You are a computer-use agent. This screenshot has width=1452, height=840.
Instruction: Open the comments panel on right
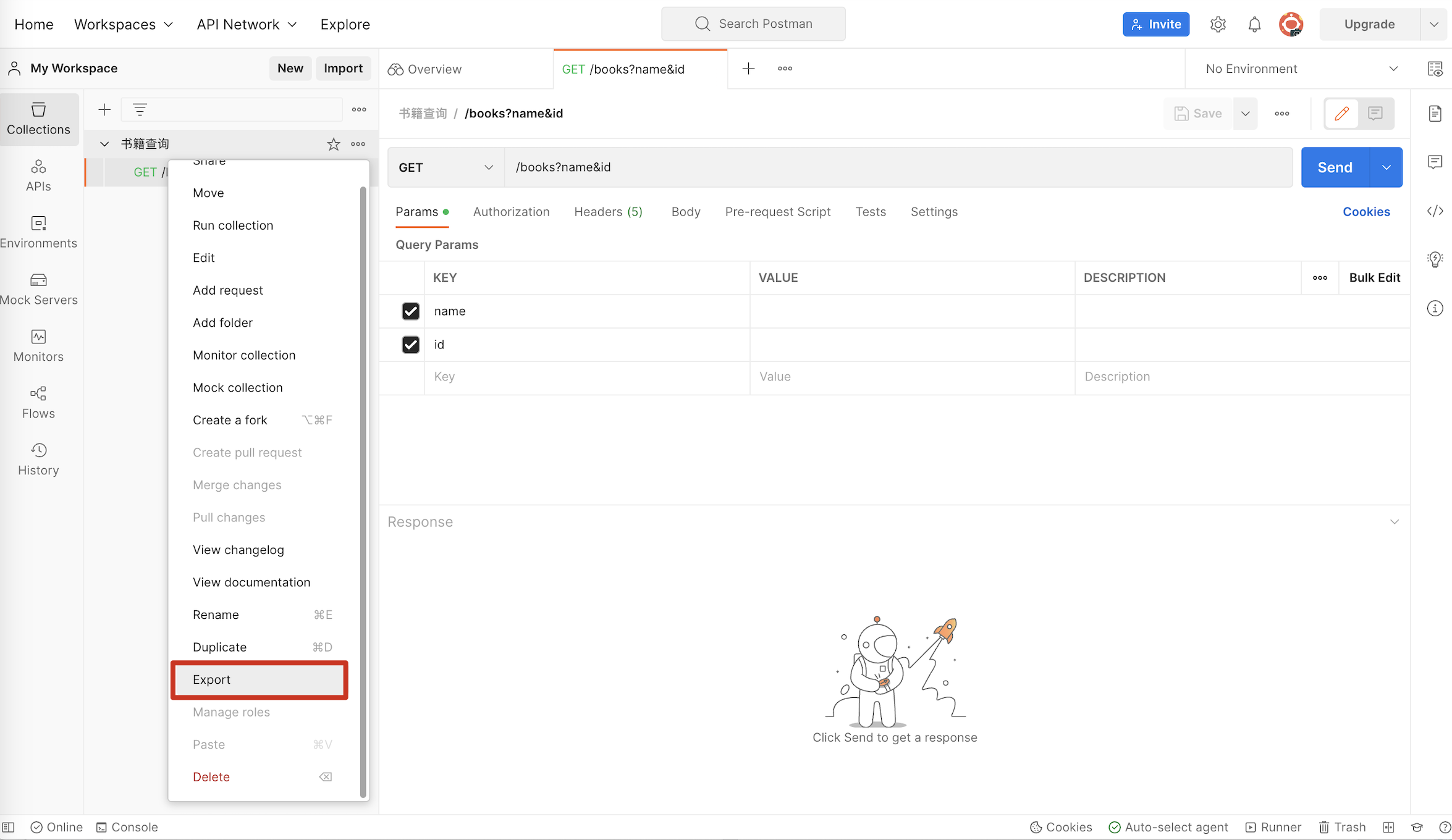tap(1435, 162)
